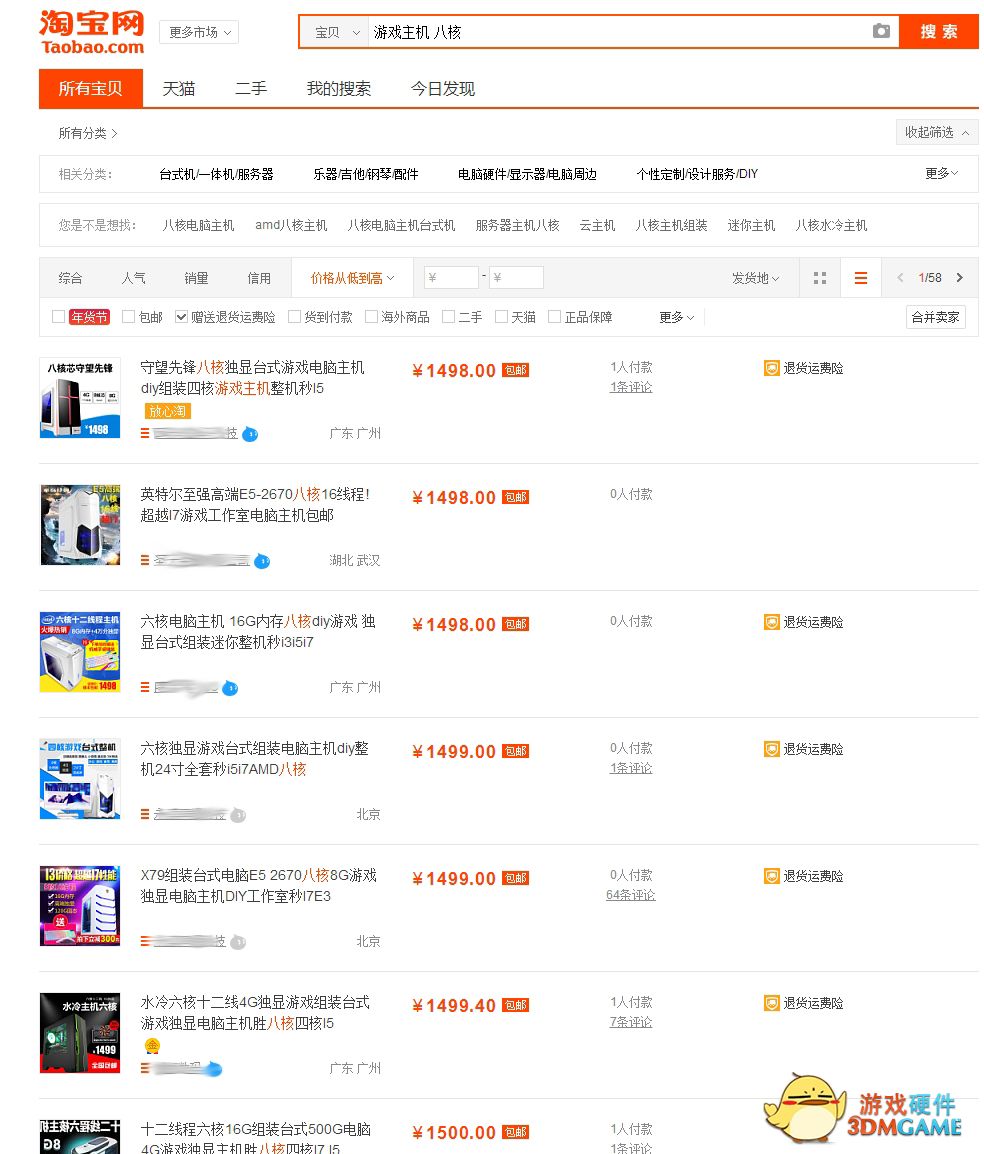
Task: Open the 宝贝 search type dropdown
Action: [x=336, y=32]
